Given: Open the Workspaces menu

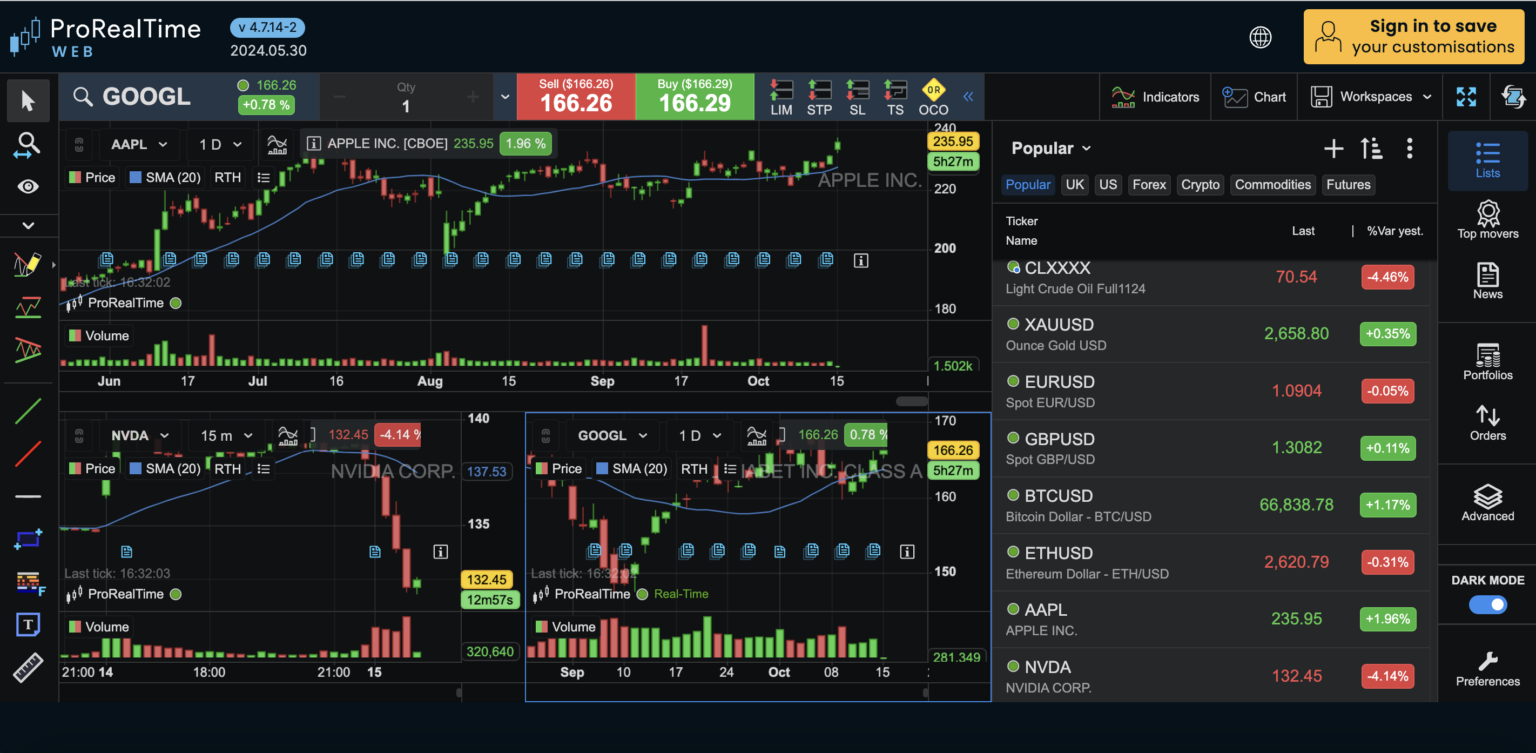Looking at the screenshot, I should 1371,96.
